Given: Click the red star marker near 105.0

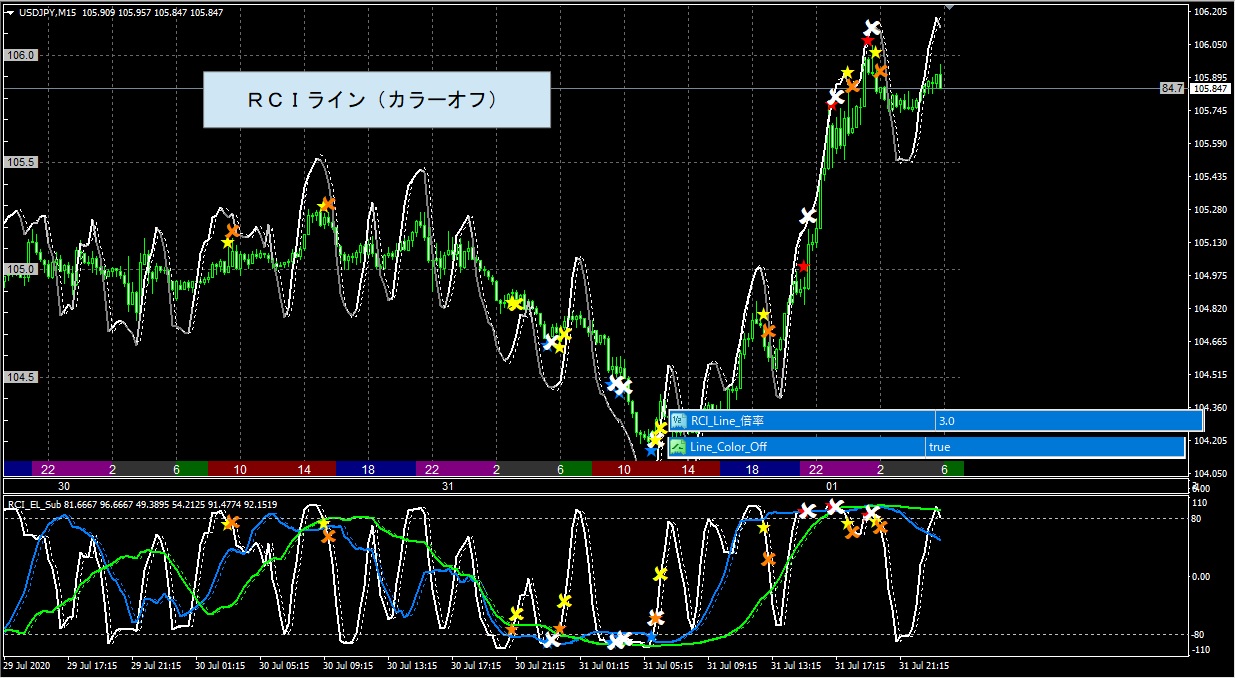Looking at the screenshot, I should [x=803, y=267].
